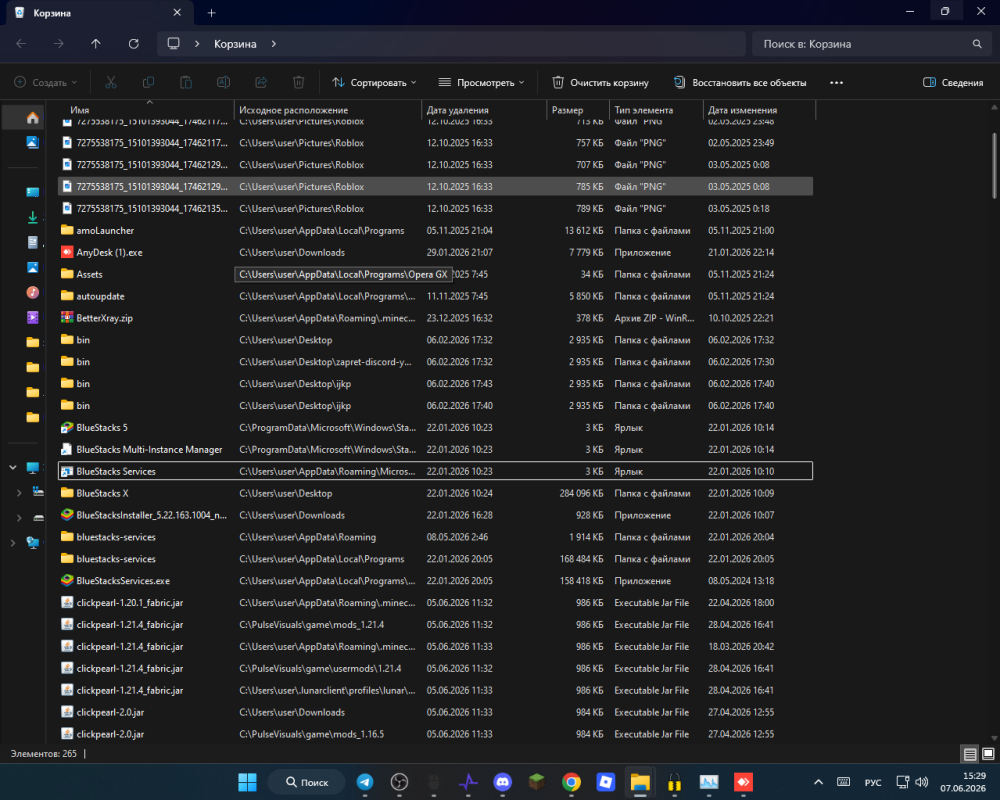Switch to details list view in status bar

pos(970,754)
